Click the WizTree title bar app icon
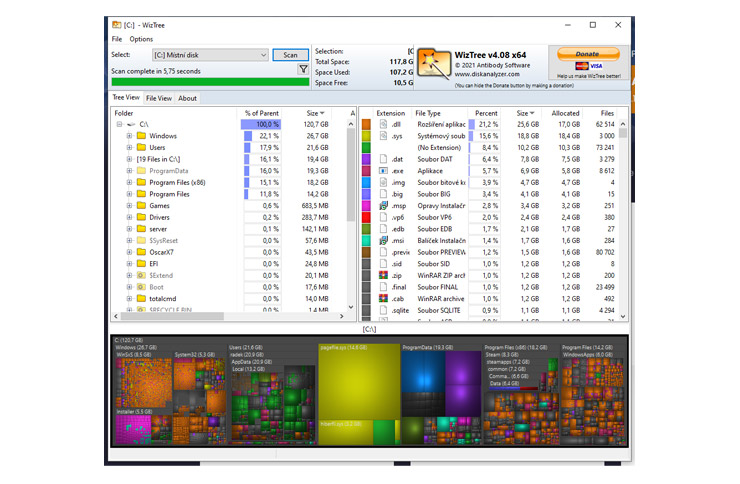This screenshot has height=484, width=740. [x=116, y=25]
